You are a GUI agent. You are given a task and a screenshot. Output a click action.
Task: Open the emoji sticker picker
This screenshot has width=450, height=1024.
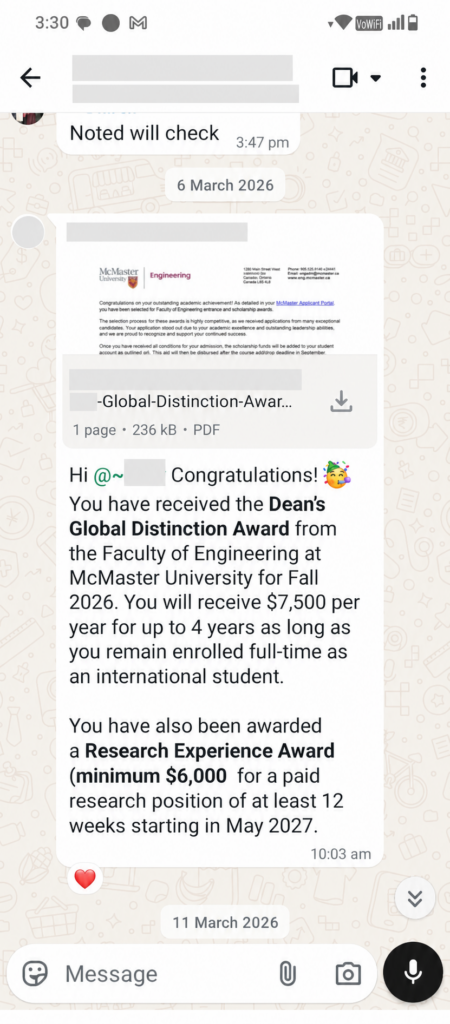(35, 974)
